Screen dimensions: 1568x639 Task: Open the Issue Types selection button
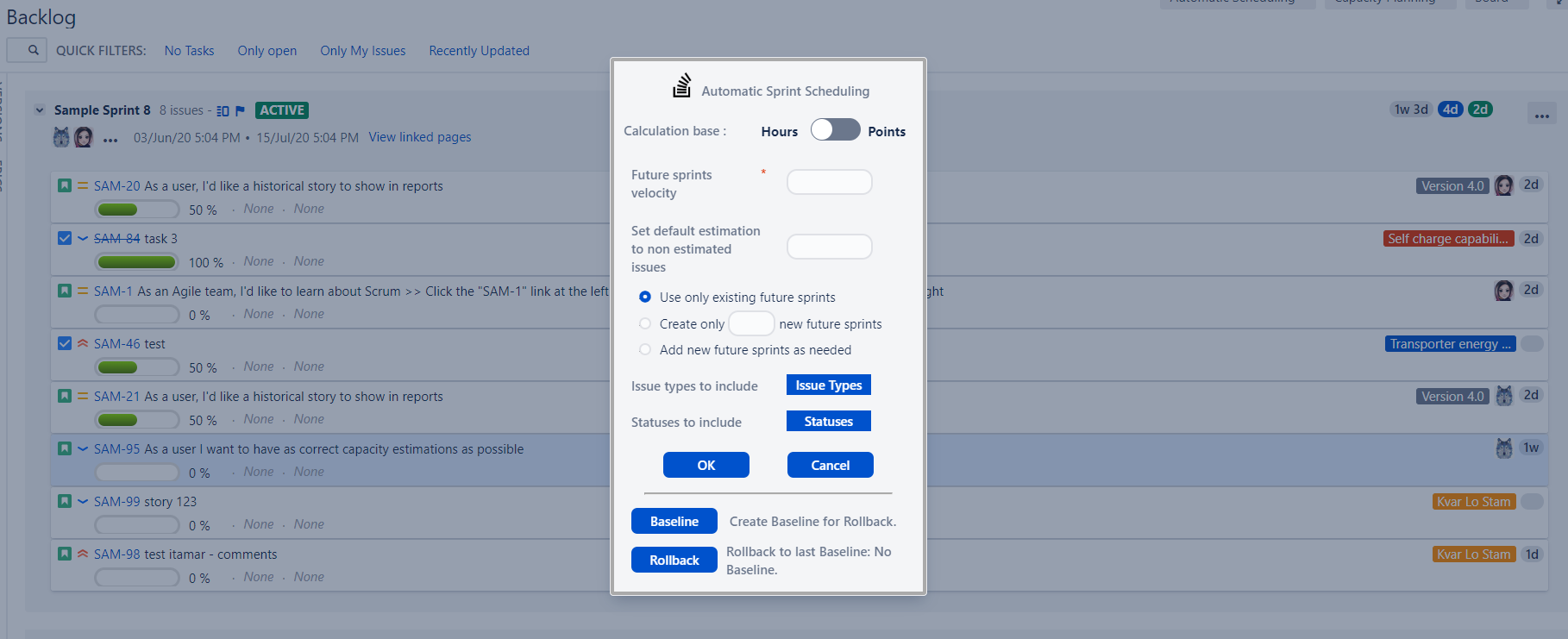[x=829, y=385]
